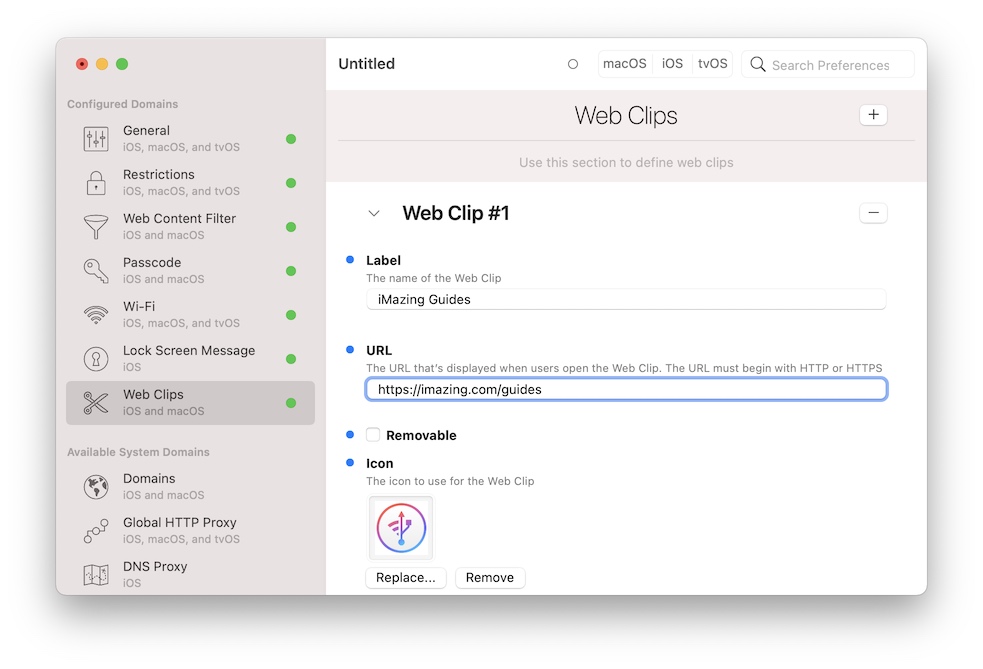Screen dimensions: 983x669
Task: Remove Web Clip #1 with minus button
Action: [x=873, y=213]
